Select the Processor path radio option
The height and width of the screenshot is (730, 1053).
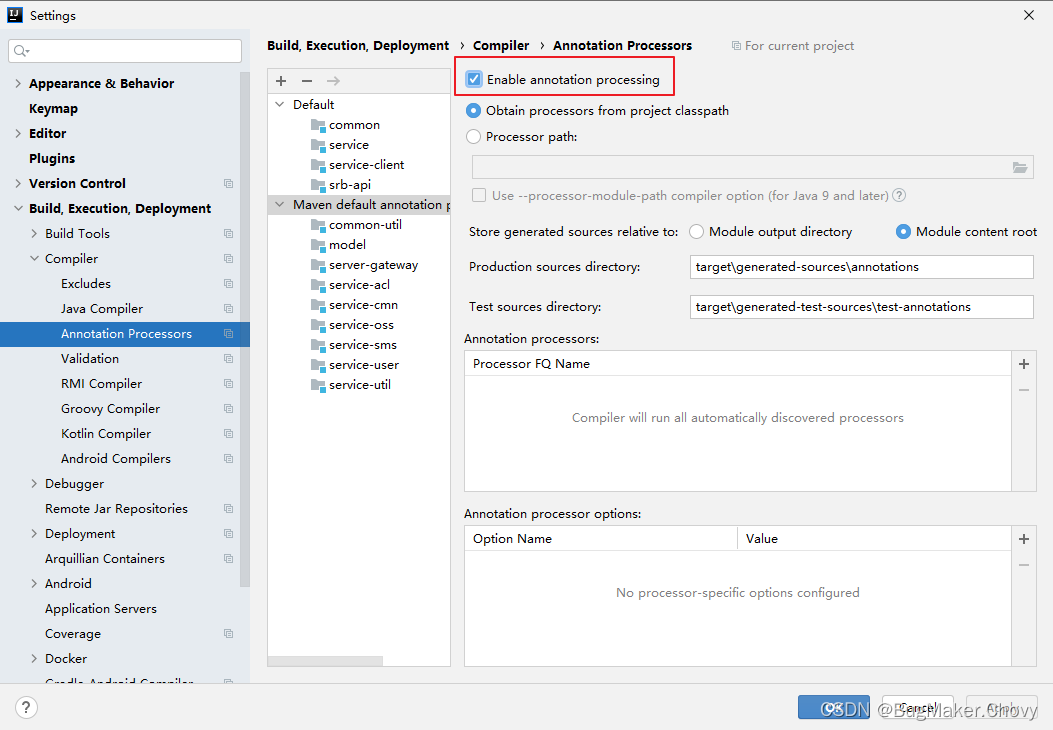tap(473, 136)
